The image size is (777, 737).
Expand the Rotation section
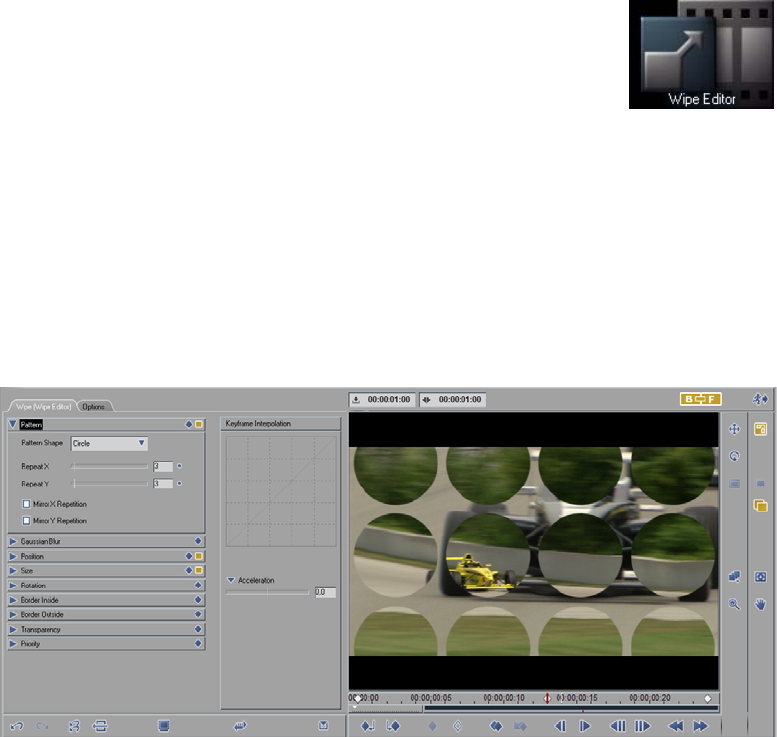click(13, 585)
